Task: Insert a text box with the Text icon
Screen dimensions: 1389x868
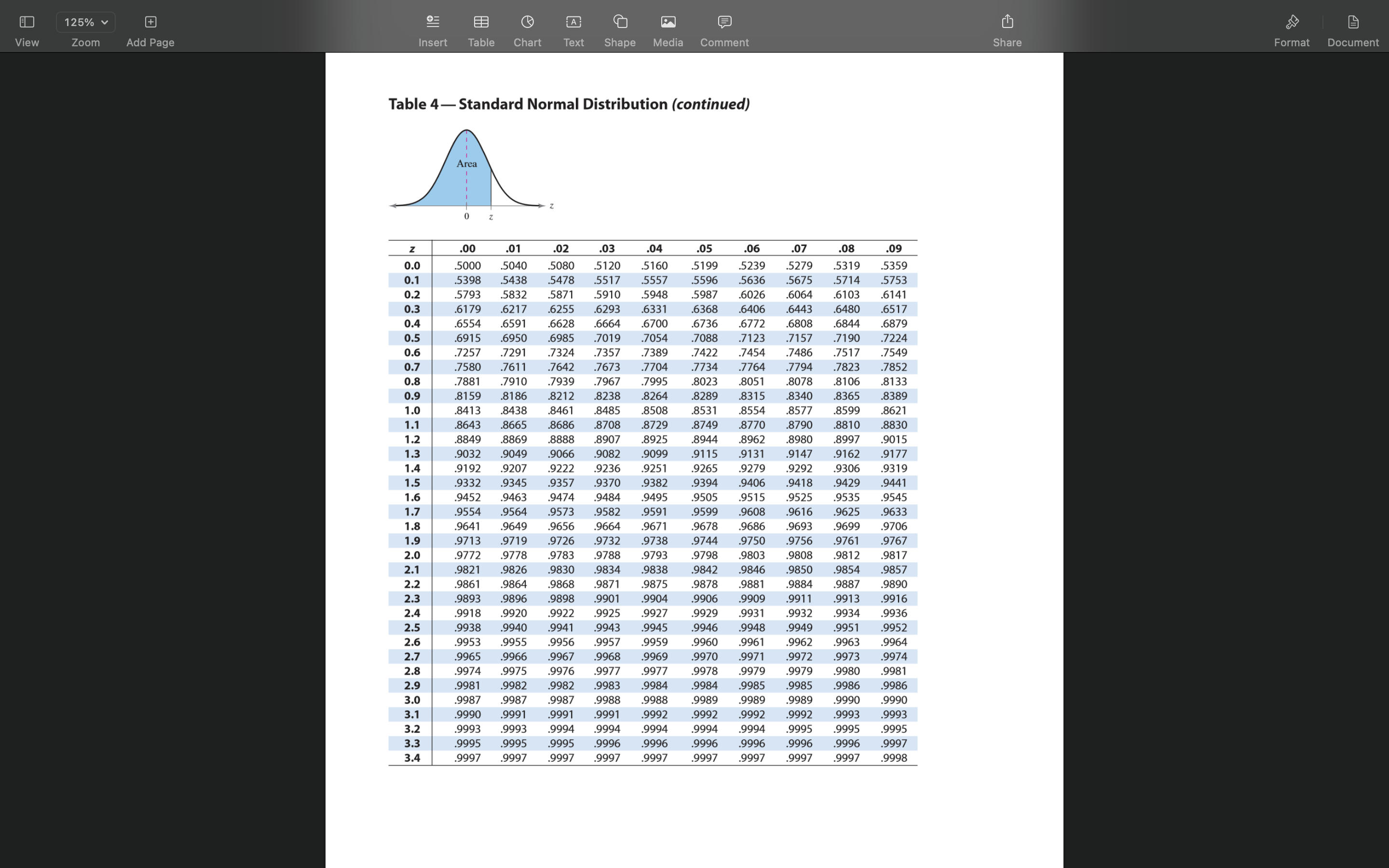Action: 572,22
